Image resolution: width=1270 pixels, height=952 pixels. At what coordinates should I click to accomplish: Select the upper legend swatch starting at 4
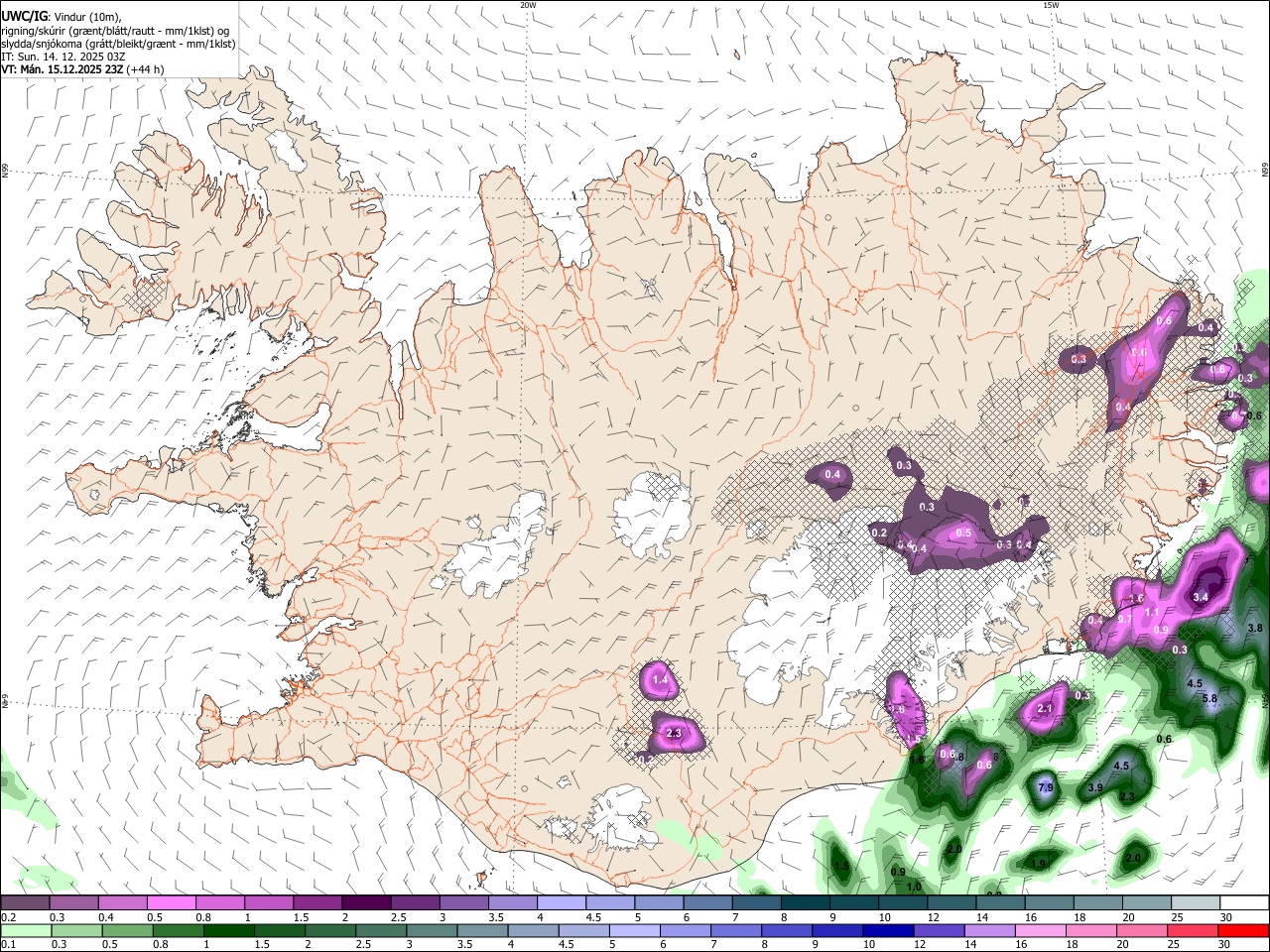coord(561,903)
